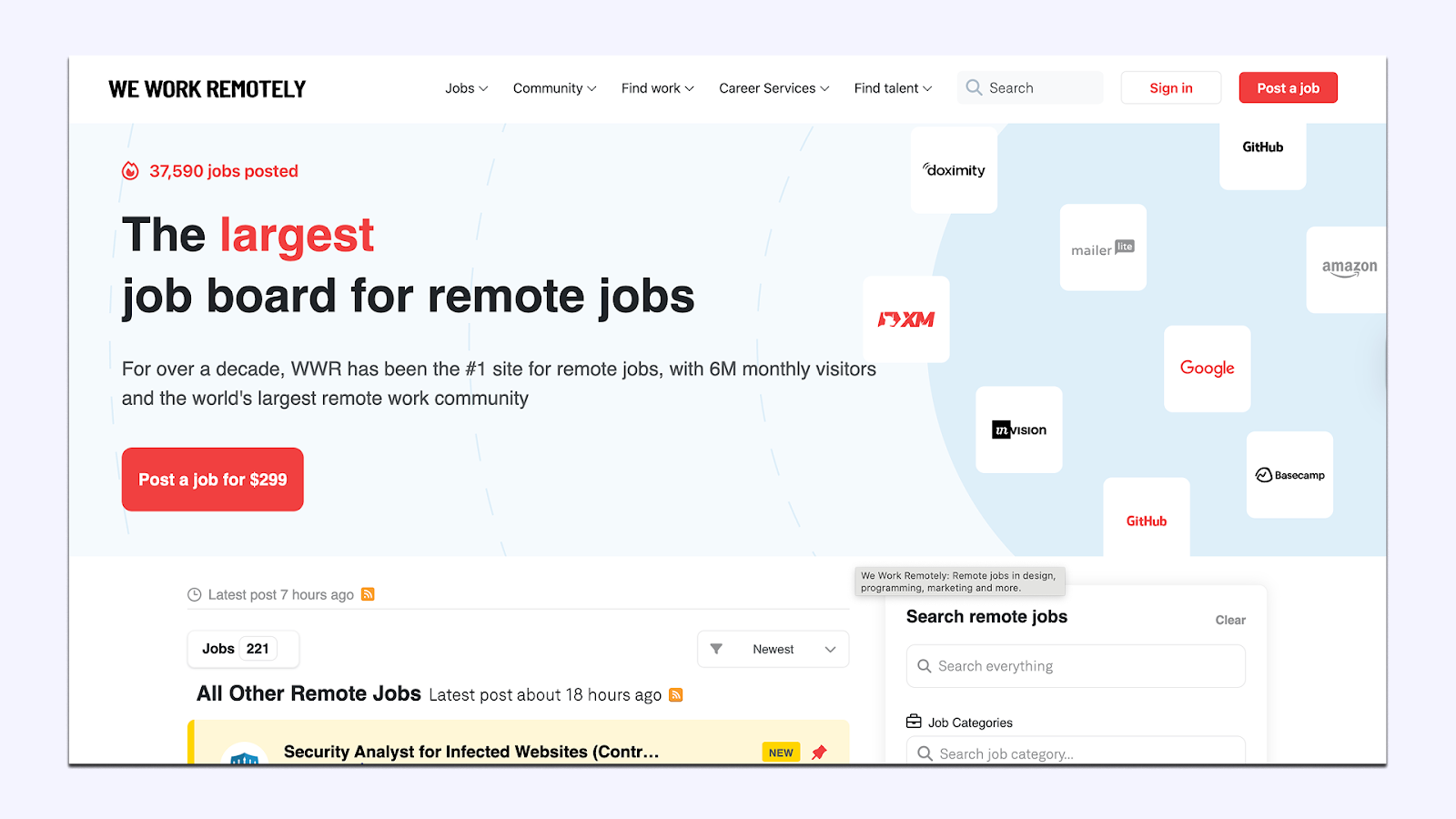The height and width of the screenshot is (819, 1456).
Task: Click the filter funnel icon
Action: (716, 649)
